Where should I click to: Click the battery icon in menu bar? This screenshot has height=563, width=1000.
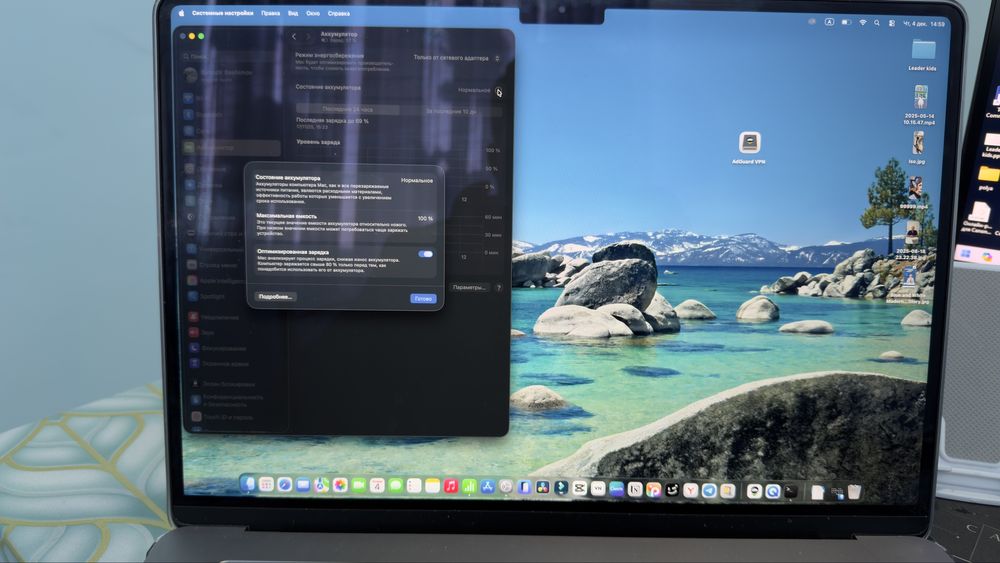tap(846, 22)
